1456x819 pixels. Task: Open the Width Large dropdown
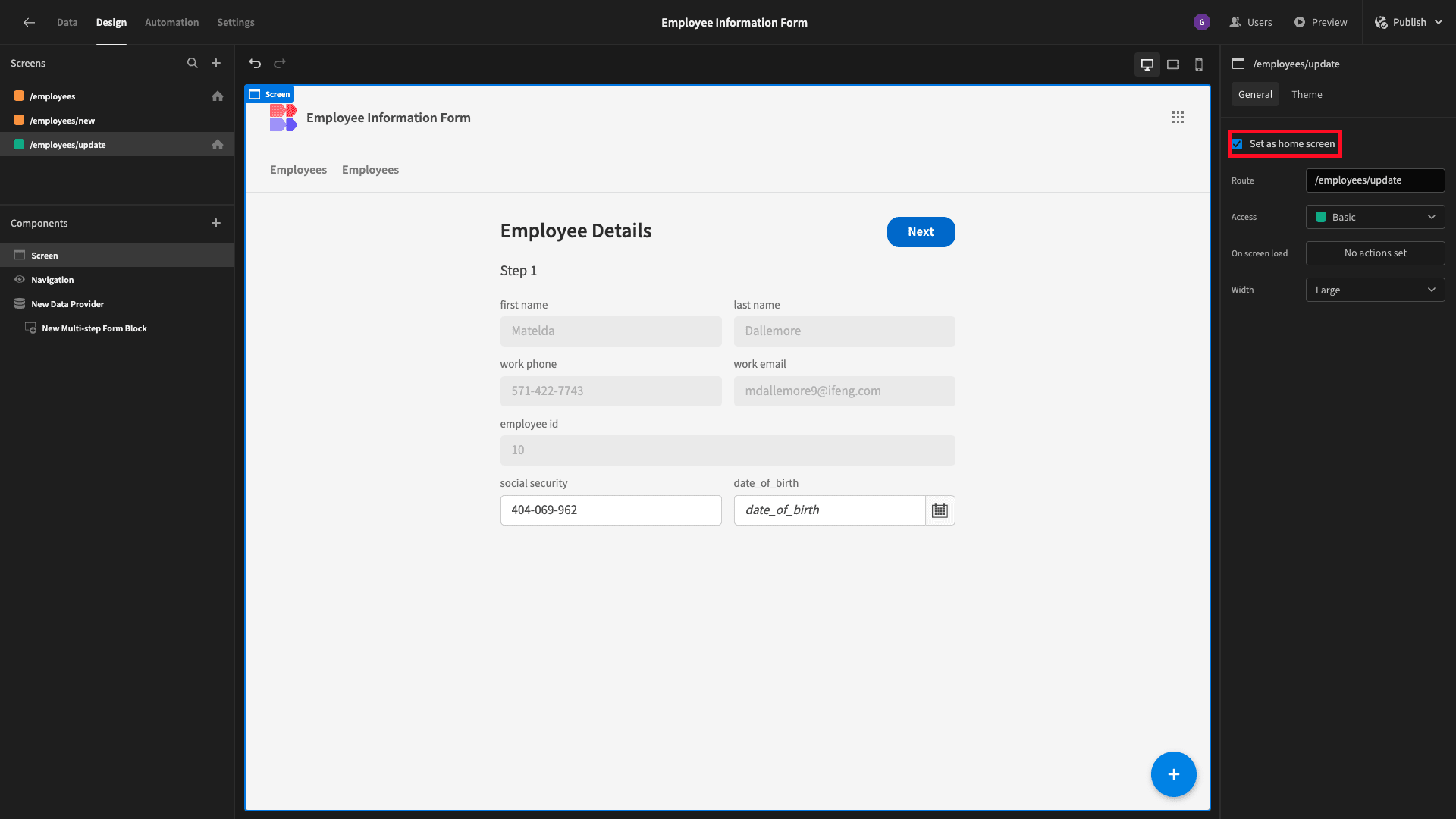coord(1375,290)
